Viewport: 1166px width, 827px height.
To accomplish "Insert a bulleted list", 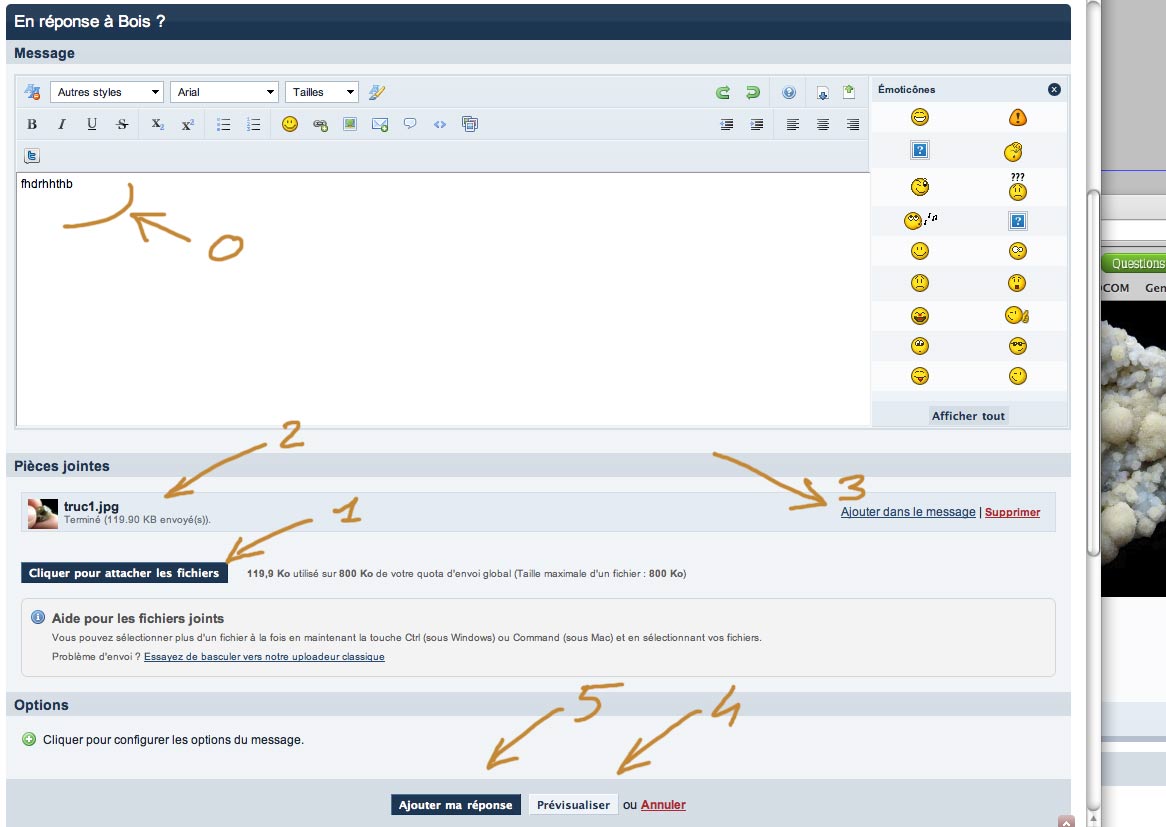I will (x=224, y=125).
